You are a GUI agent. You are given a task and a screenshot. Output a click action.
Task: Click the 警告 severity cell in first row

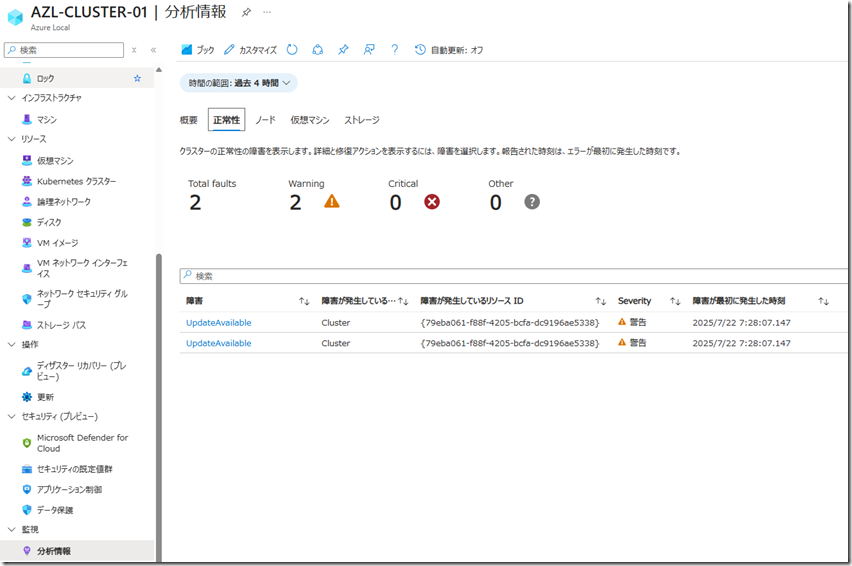coord(632,322)
